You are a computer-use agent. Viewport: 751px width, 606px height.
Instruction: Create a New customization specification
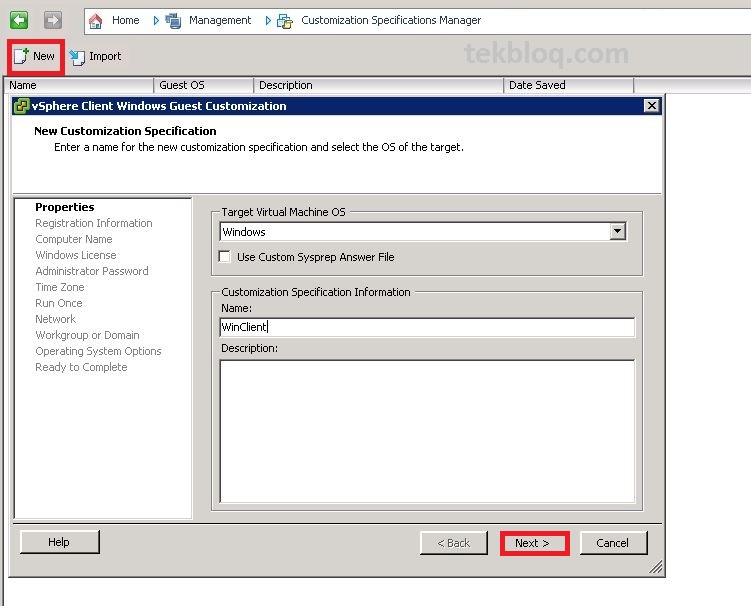click(35, 57)
